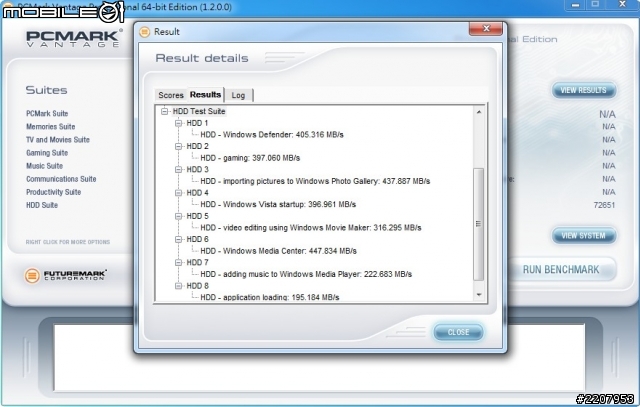Maximize the PCMark Vantage main window
The width and height of the screenshot is (640, 407).
point(595,4)
